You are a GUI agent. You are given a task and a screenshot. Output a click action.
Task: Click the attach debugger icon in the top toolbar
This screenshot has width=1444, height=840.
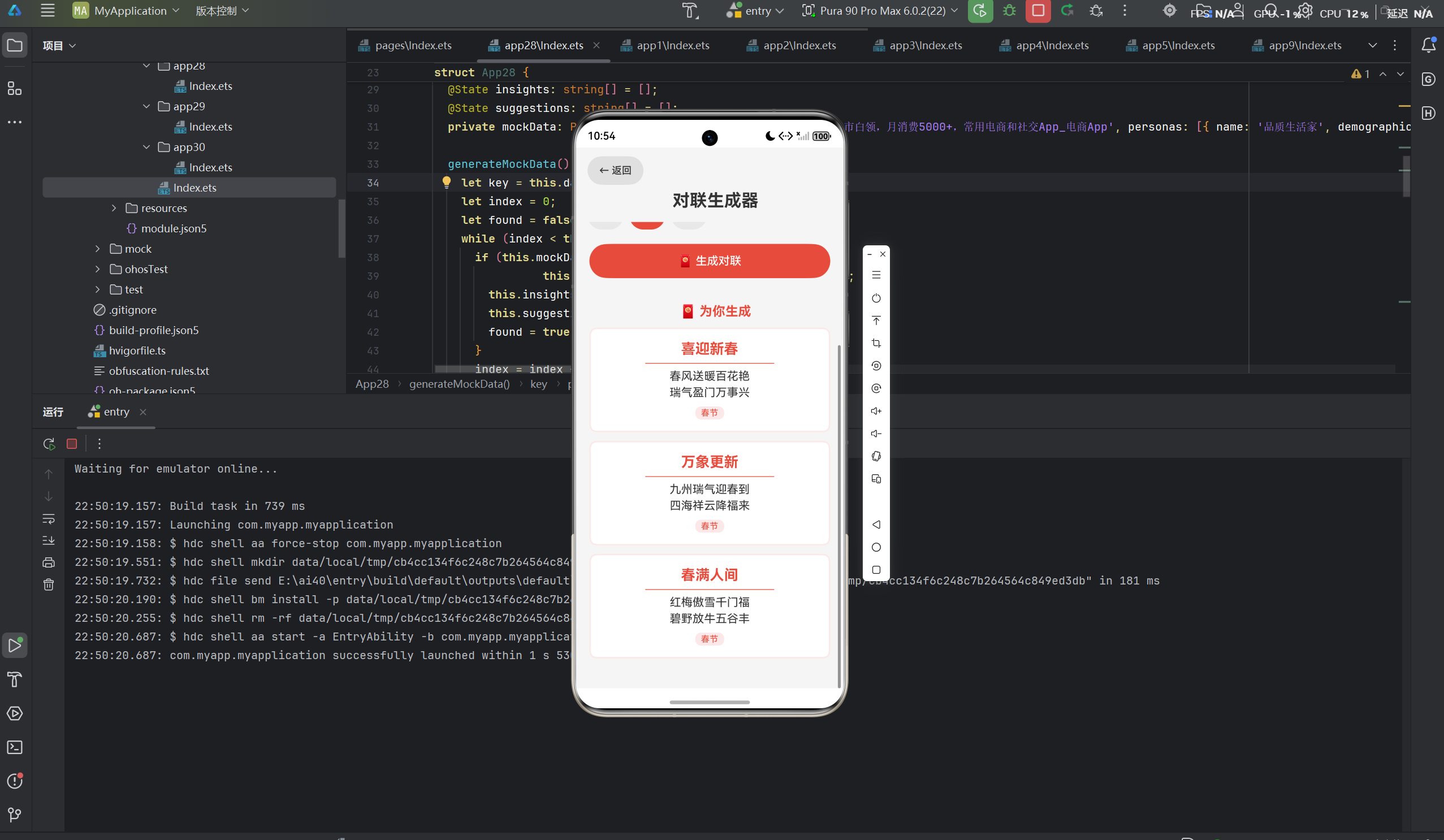(x=1096, y=11)
